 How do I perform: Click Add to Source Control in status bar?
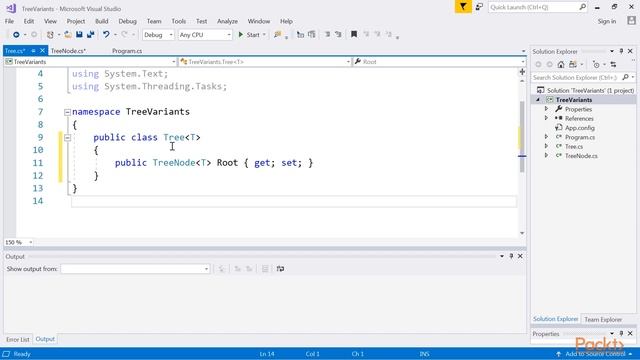point(594,354)
